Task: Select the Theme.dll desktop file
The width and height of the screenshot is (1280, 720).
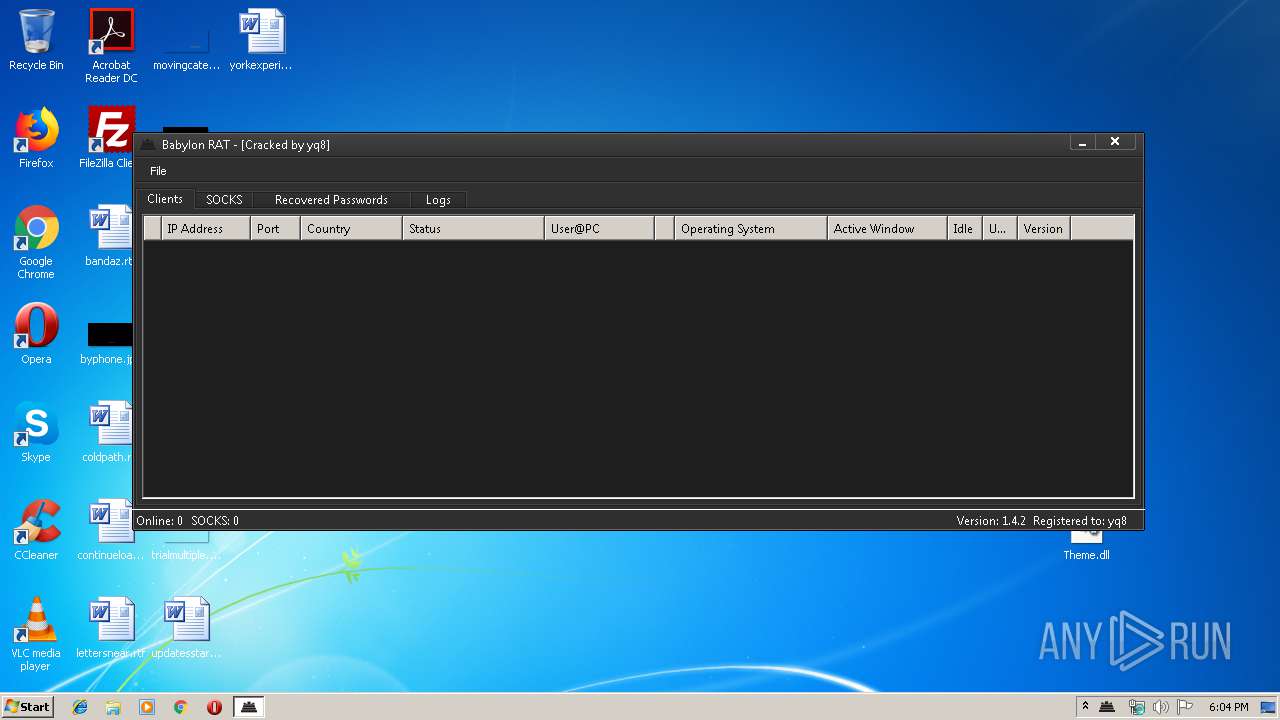Action: coord(1086,546)
